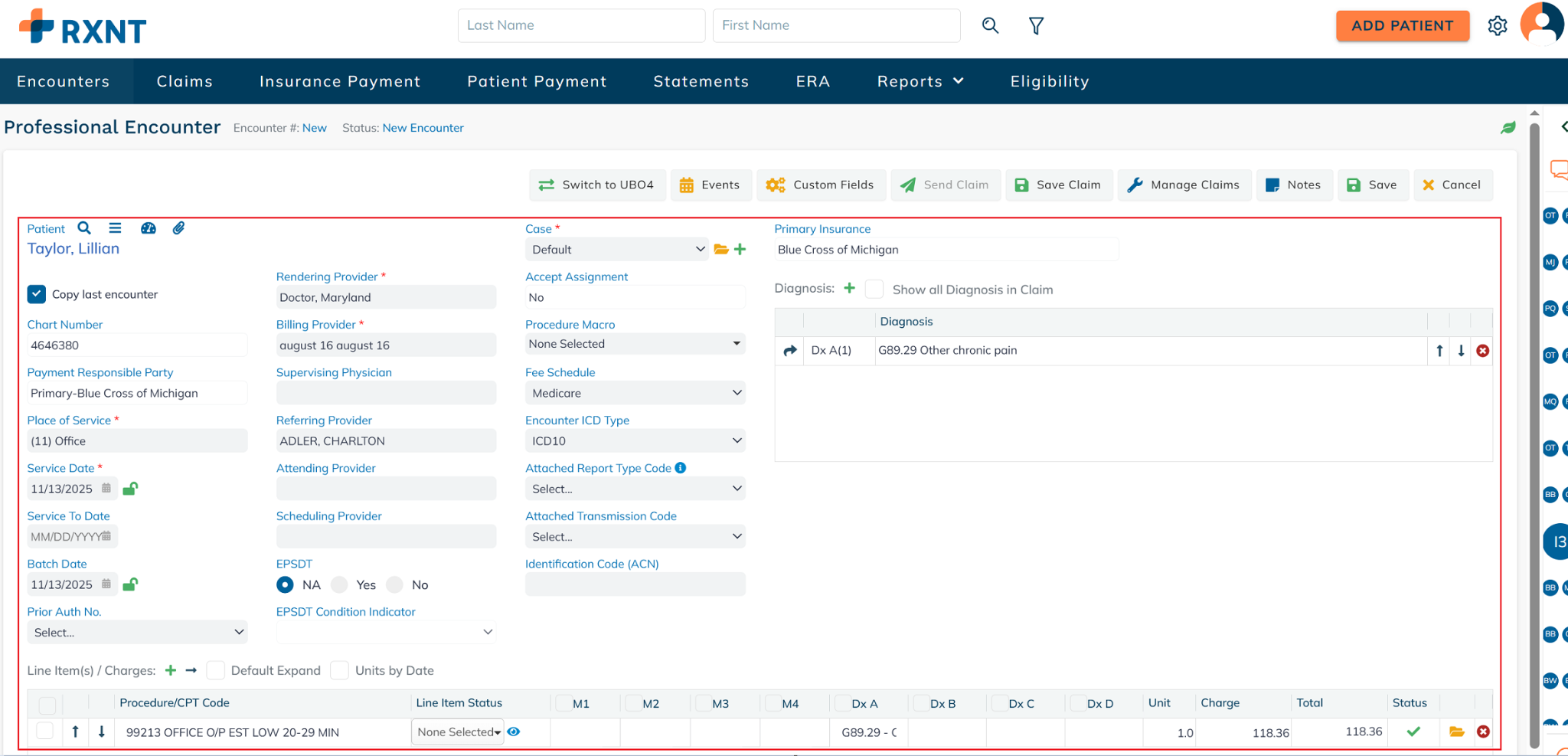Click the Last Name search field
Image resolution: width=1568 pixels, height=756 pixels.
(581, 25)
